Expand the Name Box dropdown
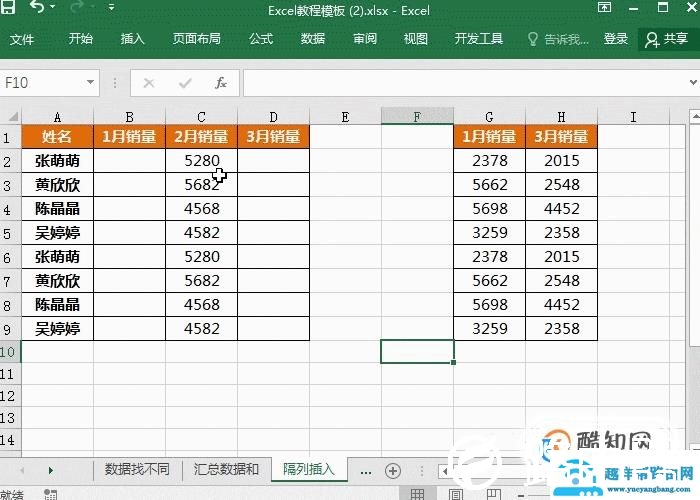The width and height of the screenshot is (700, 500). coord(90,83)
